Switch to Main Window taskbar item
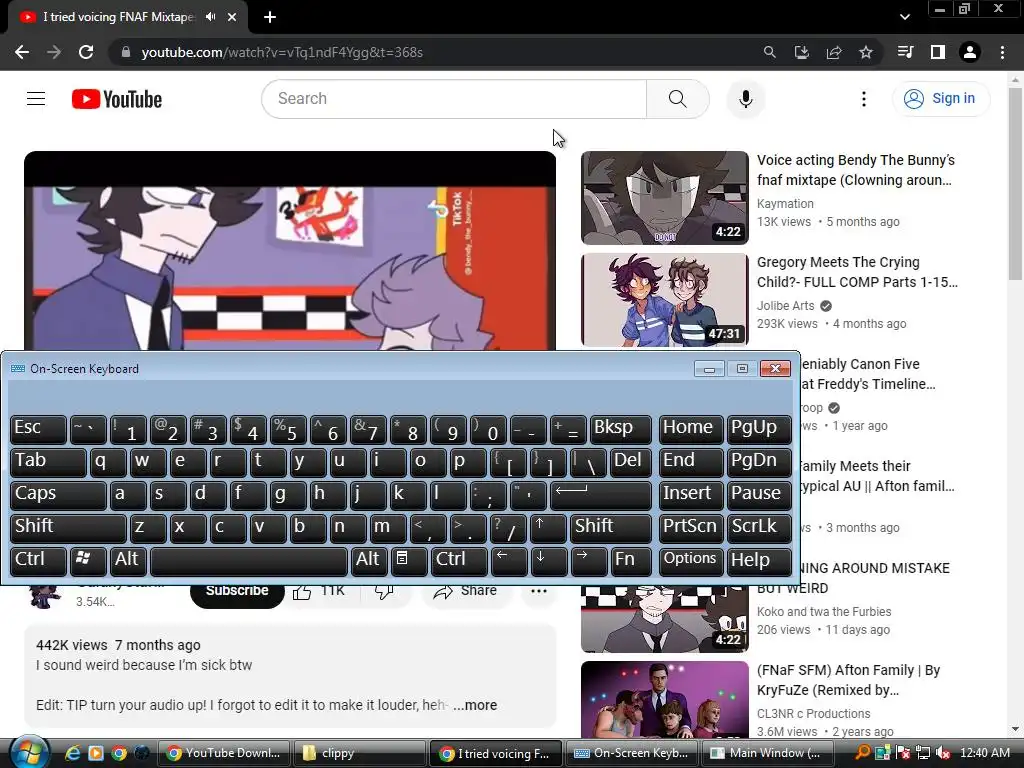This screenshot has height=768, width=1024. point(770,753)
